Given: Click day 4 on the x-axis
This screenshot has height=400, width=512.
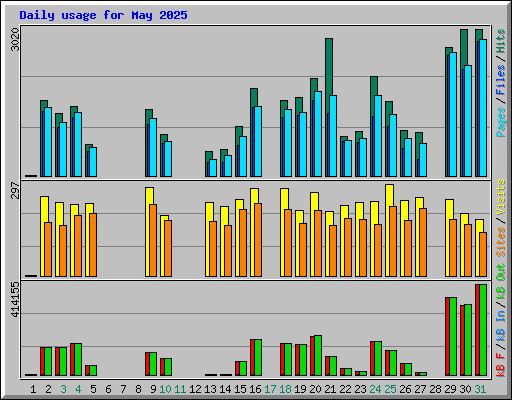Looking at the screenshot, I should [x=78, y=389].
